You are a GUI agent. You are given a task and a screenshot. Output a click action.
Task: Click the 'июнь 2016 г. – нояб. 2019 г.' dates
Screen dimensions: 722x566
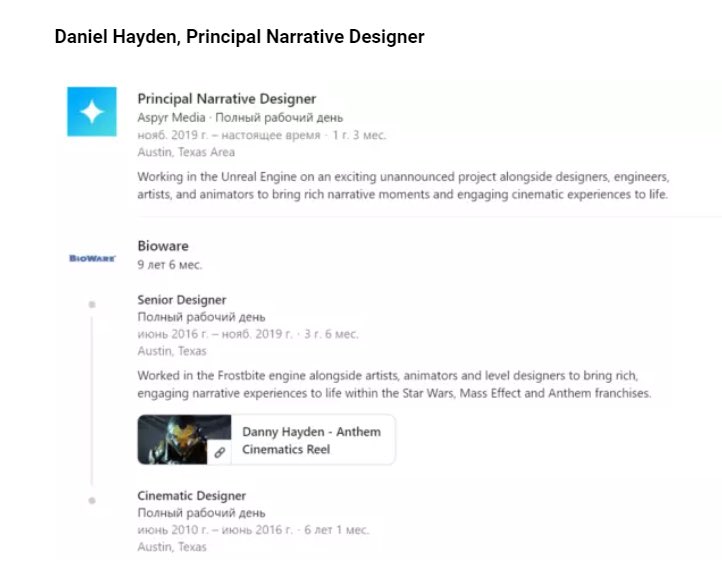215,334
